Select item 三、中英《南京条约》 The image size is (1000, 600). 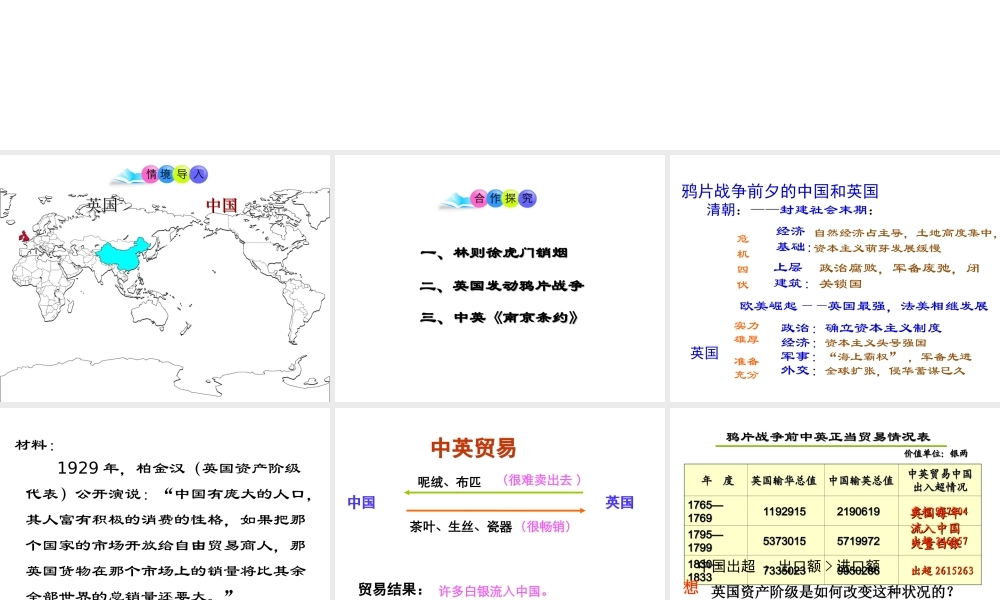(x=500, y=318)
